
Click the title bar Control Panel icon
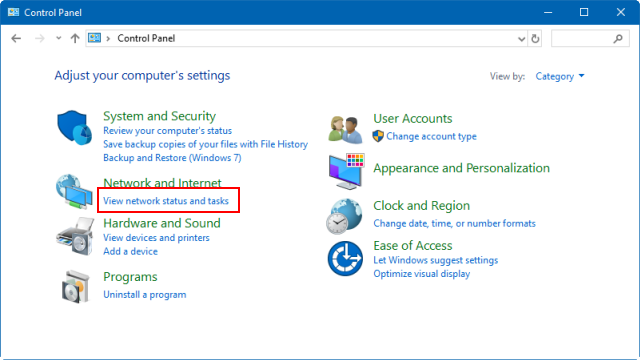[x=13, y=12]
